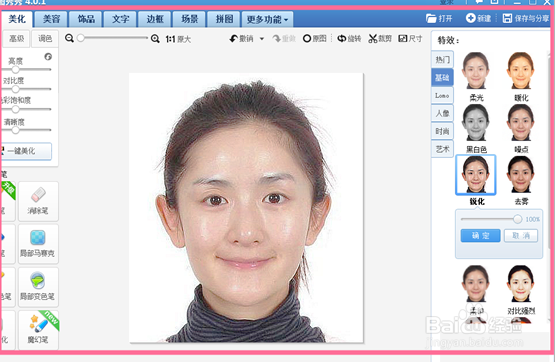Apply the 对比强烈 effect thumbnail
The height and width of the screenshot is (362, 555).
(521, 284)
